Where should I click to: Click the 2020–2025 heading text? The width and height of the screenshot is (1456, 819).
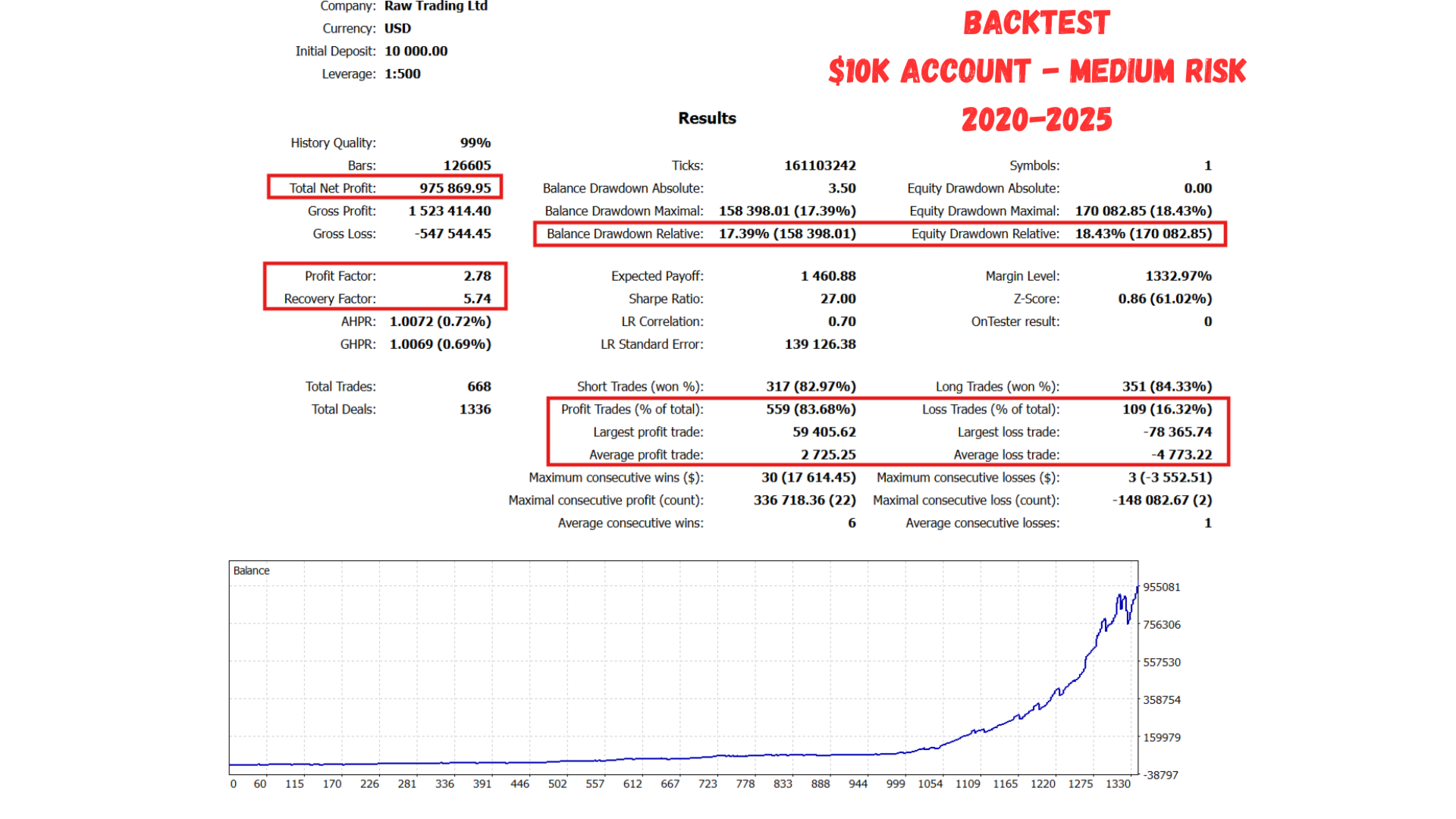[x=1037, y=120]
